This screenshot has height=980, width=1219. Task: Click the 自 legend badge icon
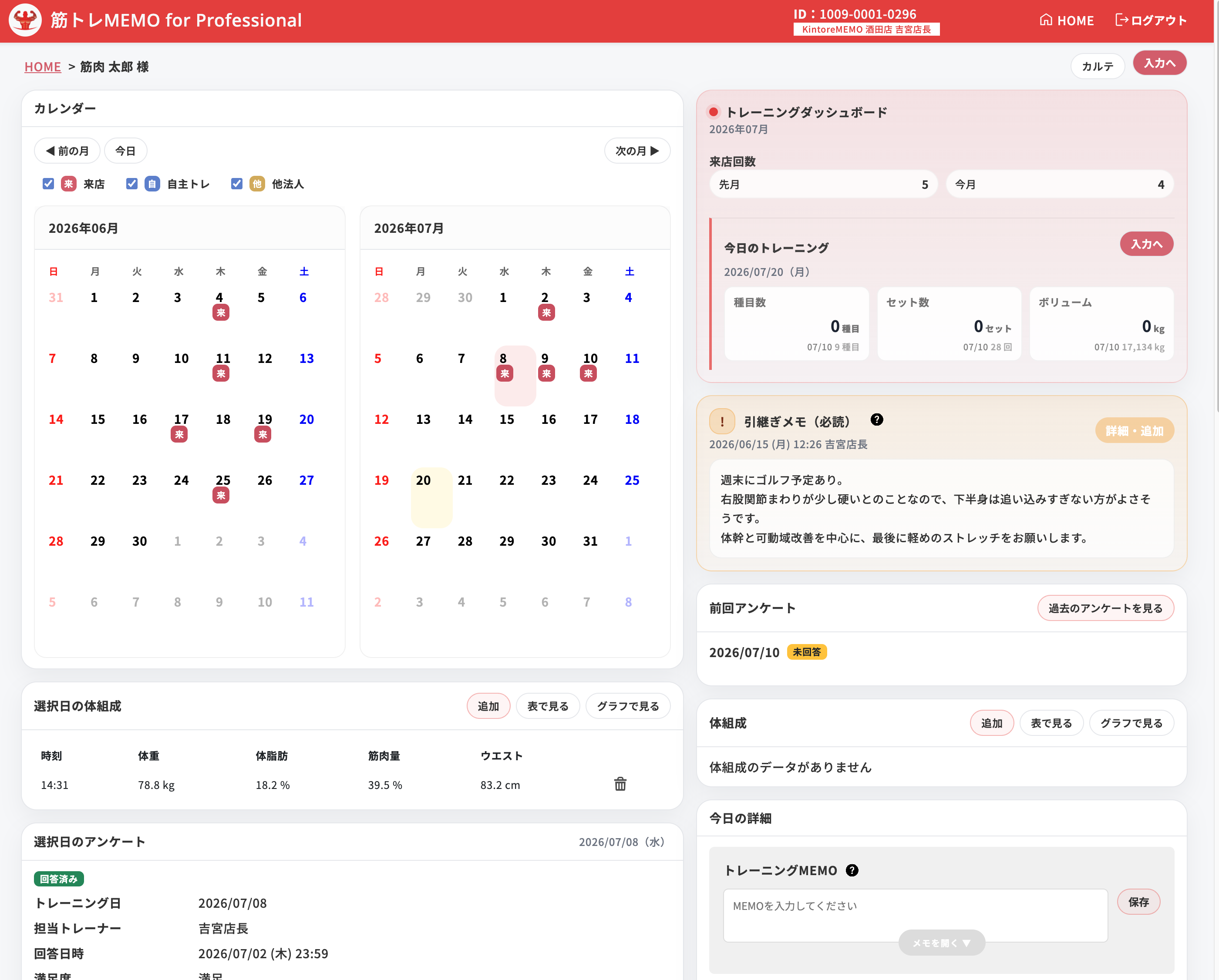click(x=152, y=184)
